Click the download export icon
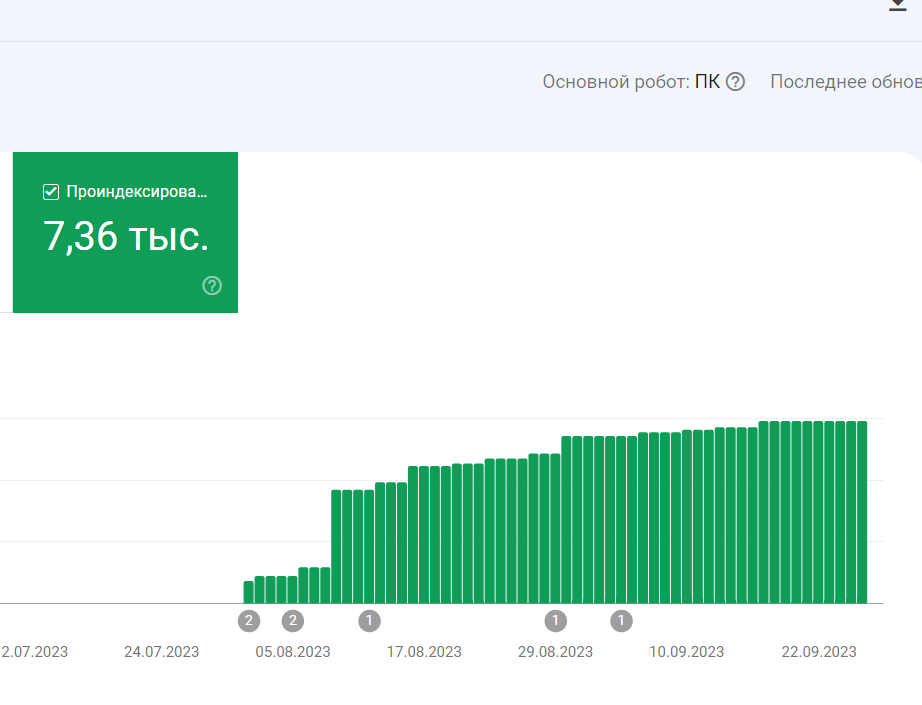 pos(898,5)
